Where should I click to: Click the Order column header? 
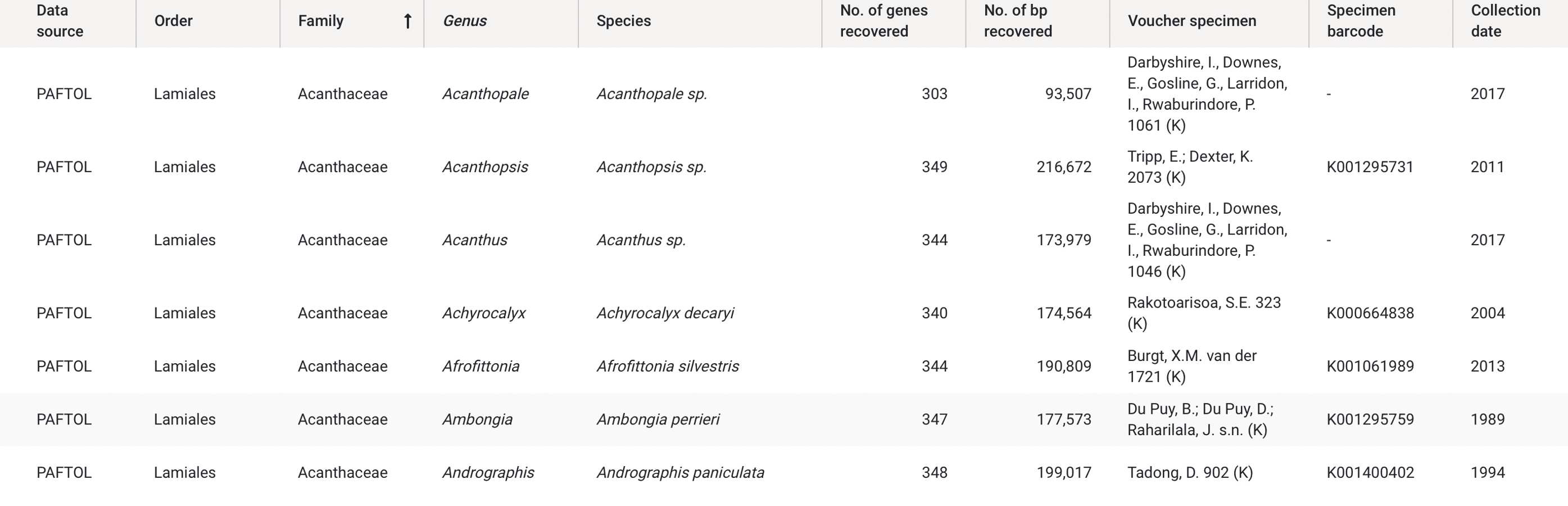pyautogui.click(x=174, y=21)
